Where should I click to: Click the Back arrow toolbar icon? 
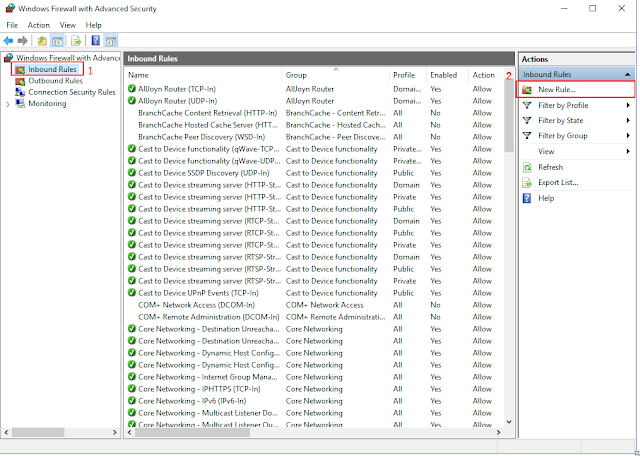pyautogui.click(x=8, y=41)
